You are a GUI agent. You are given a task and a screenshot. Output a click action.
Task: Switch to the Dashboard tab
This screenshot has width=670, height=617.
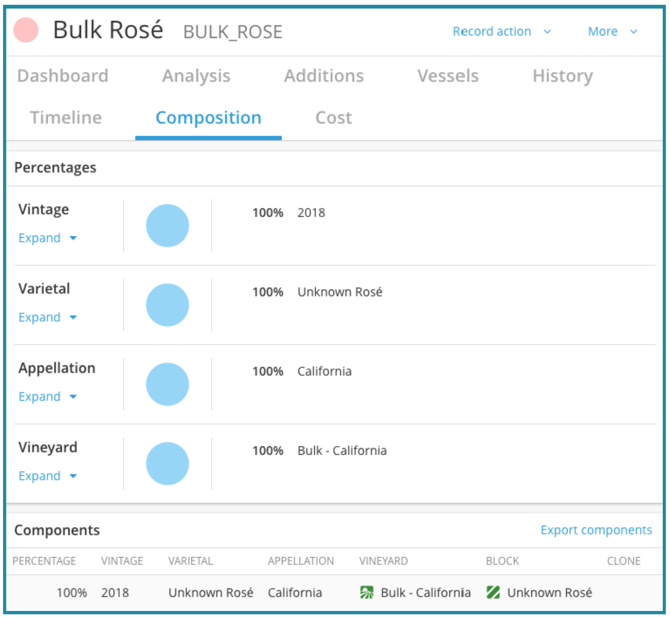(x=63, y=76)
